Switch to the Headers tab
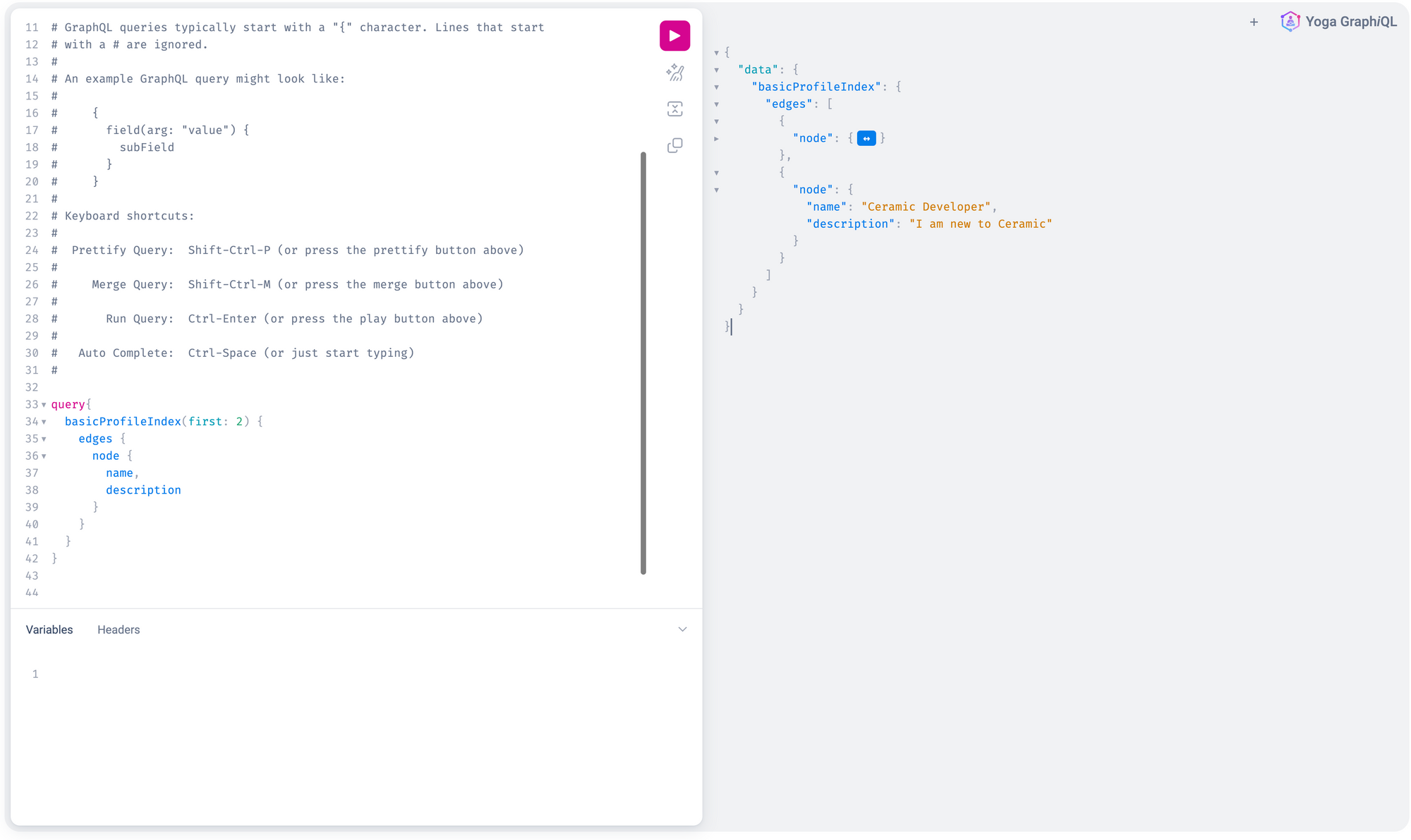 click(x=119, y=630)
